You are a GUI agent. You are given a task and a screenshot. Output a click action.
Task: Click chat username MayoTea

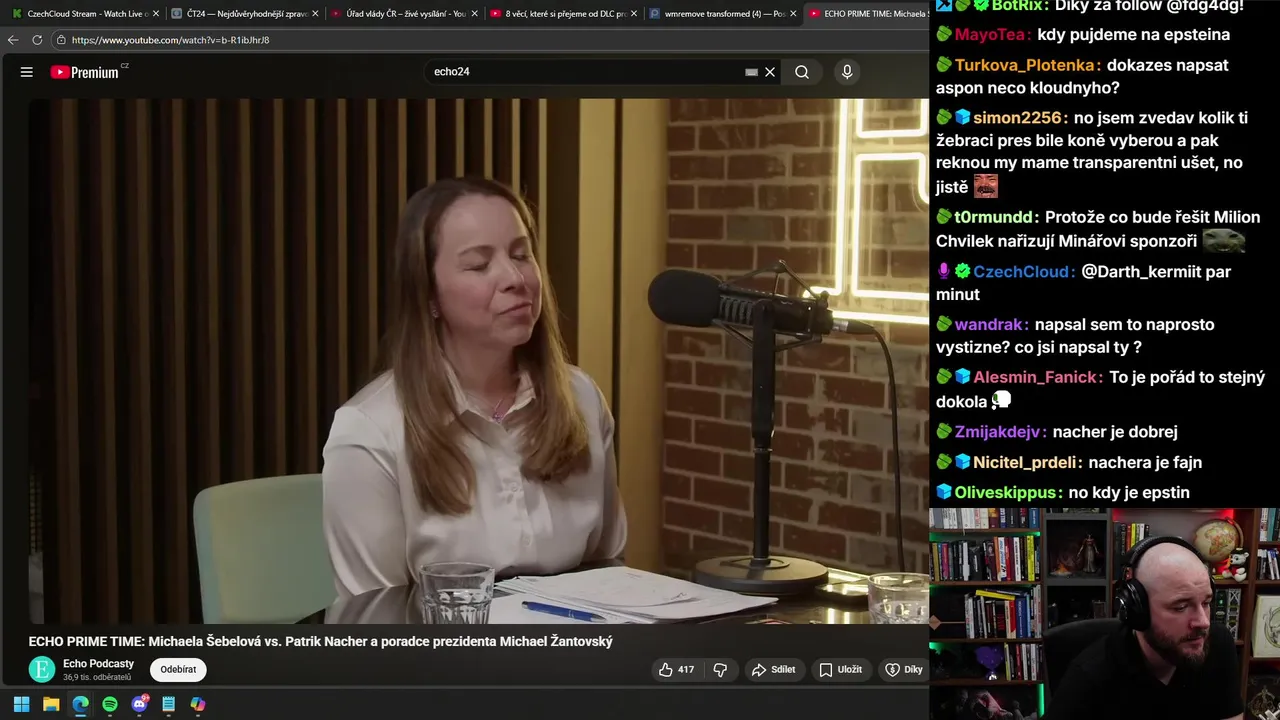click(x=990, y=34)
